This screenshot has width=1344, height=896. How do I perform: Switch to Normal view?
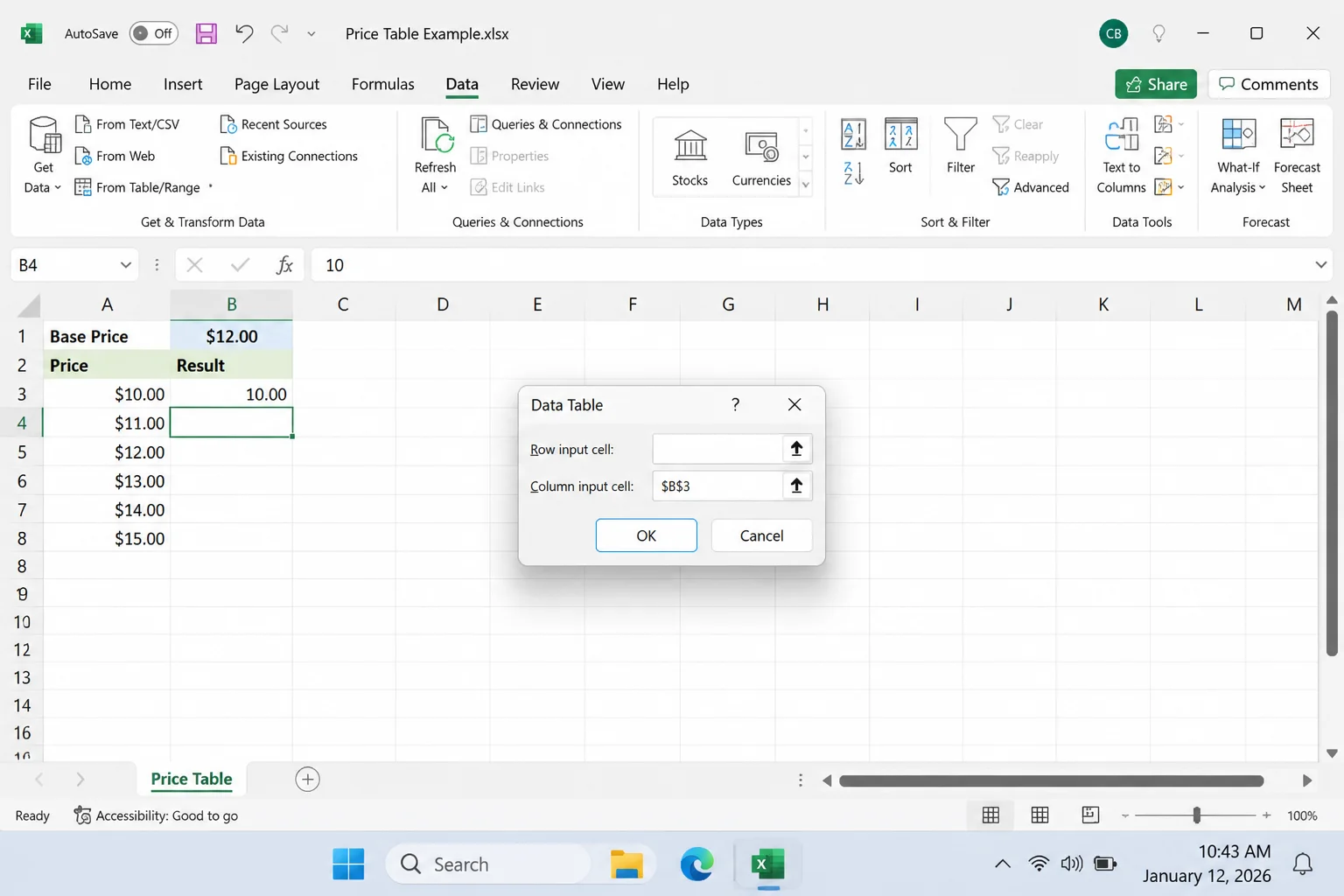pos(990,815)
